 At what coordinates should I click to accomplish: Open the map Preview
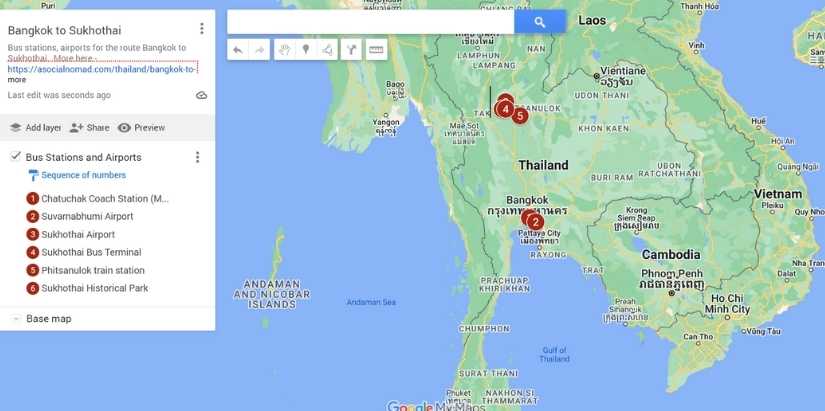[x=141, y=128]
